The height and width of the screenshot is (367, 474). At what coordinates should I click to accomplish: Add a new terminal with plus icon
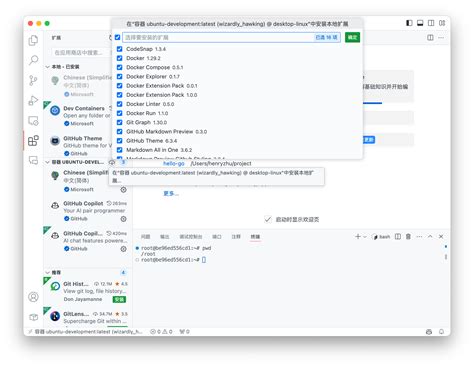pos(358,237)
